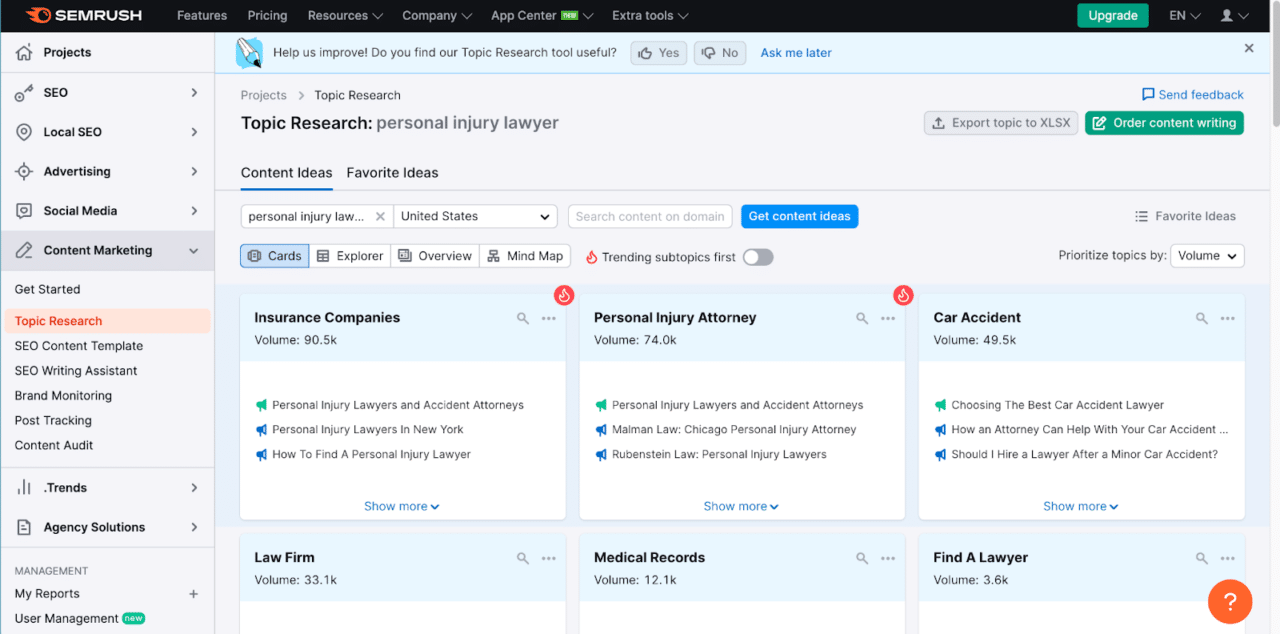1280x634 pixels.
Task: Switch to Favorite Ideas tab
Action: 392,172
